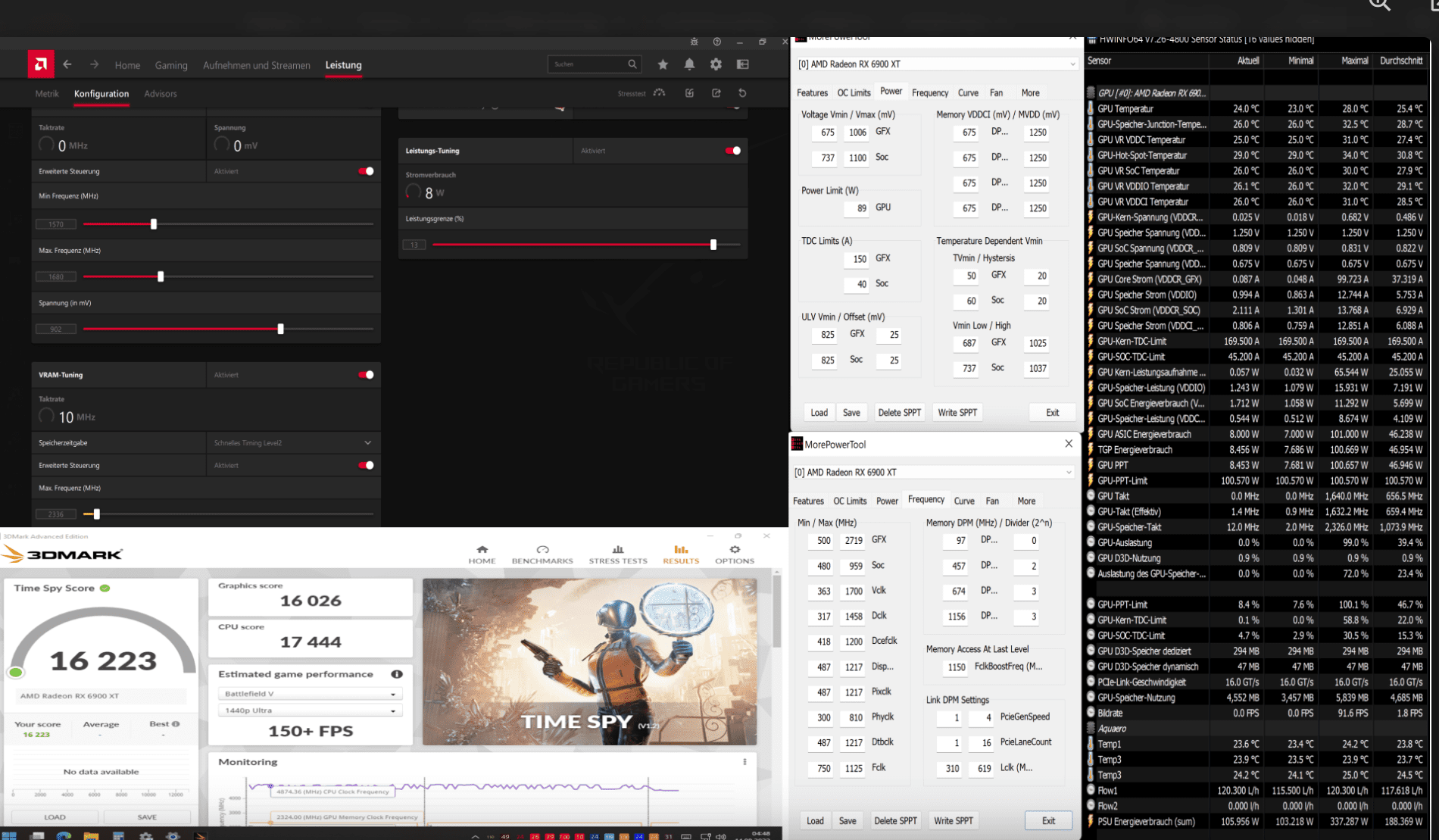
Task: Click the load profile icon beside Stresstest
Action: point(689,93)
